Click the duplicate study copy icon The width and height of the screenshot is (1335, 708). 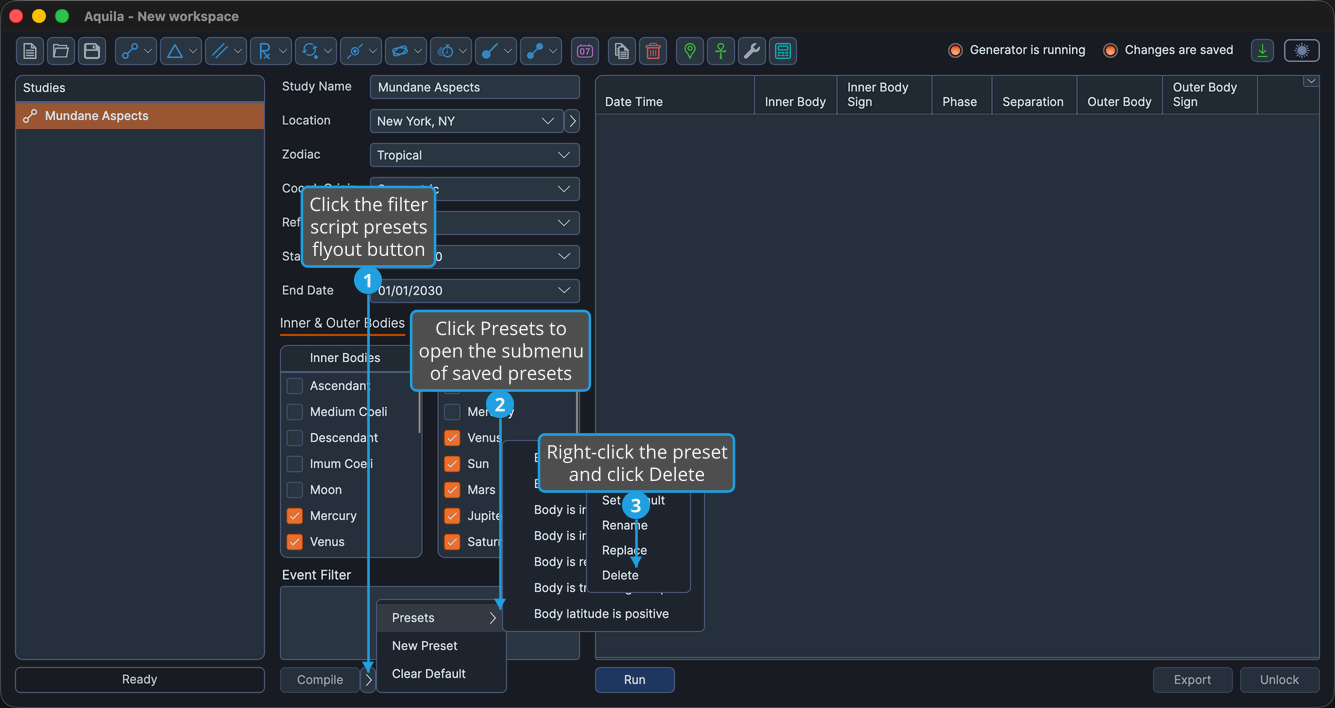tap(622, 51)
